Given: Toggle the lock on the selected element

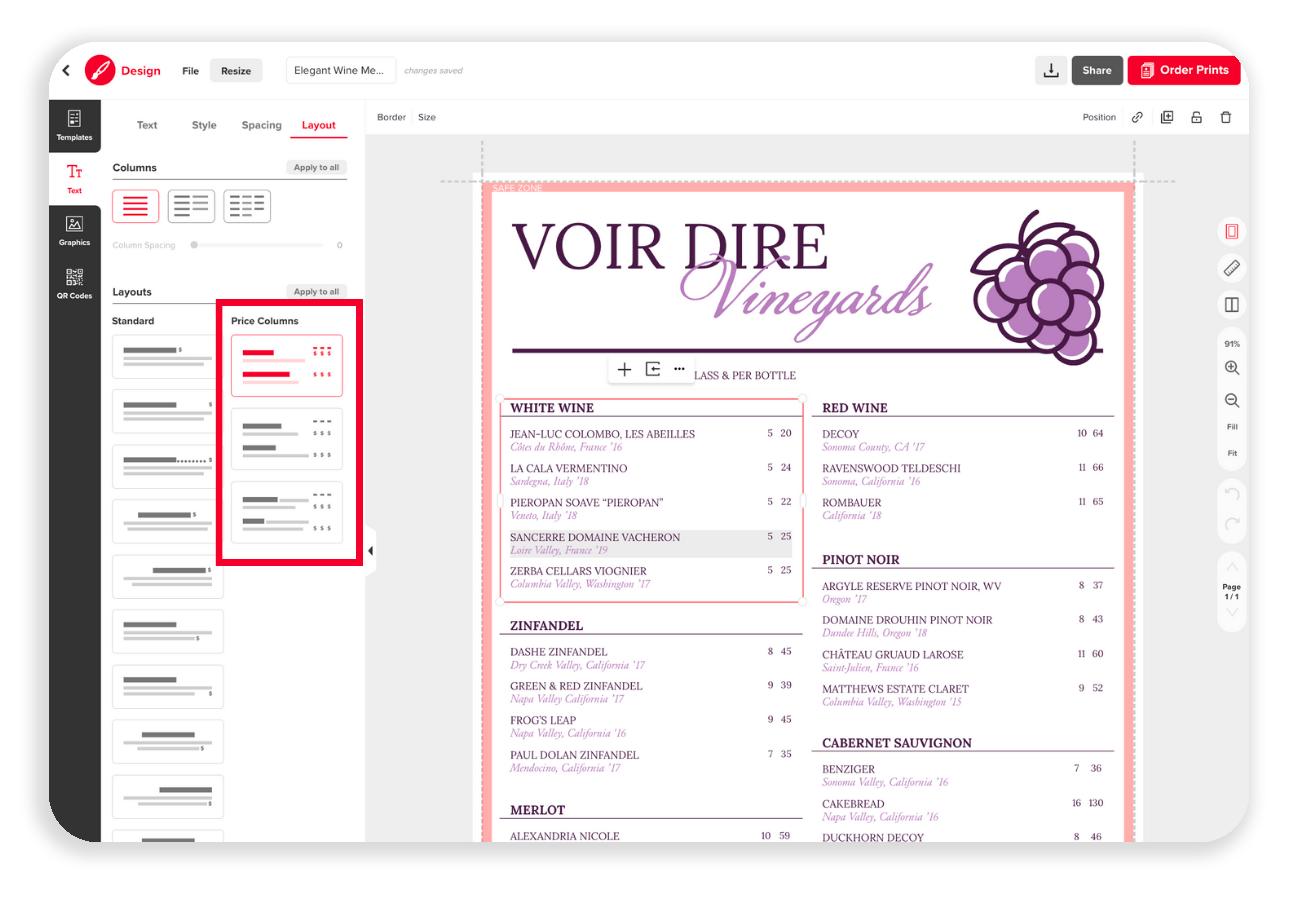Looking at the screenshot, I should click(x=1196, y=117).
